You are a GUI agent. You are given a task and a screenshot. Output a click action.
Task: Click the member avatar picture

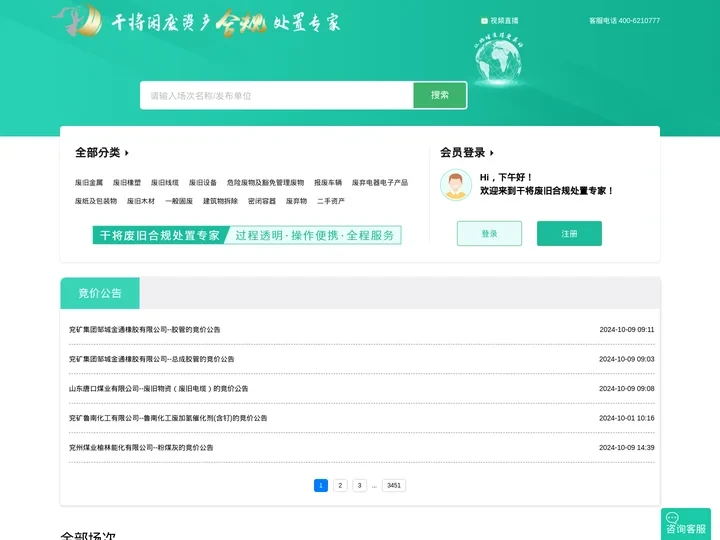pyautogui.click(x=456, y=185)
